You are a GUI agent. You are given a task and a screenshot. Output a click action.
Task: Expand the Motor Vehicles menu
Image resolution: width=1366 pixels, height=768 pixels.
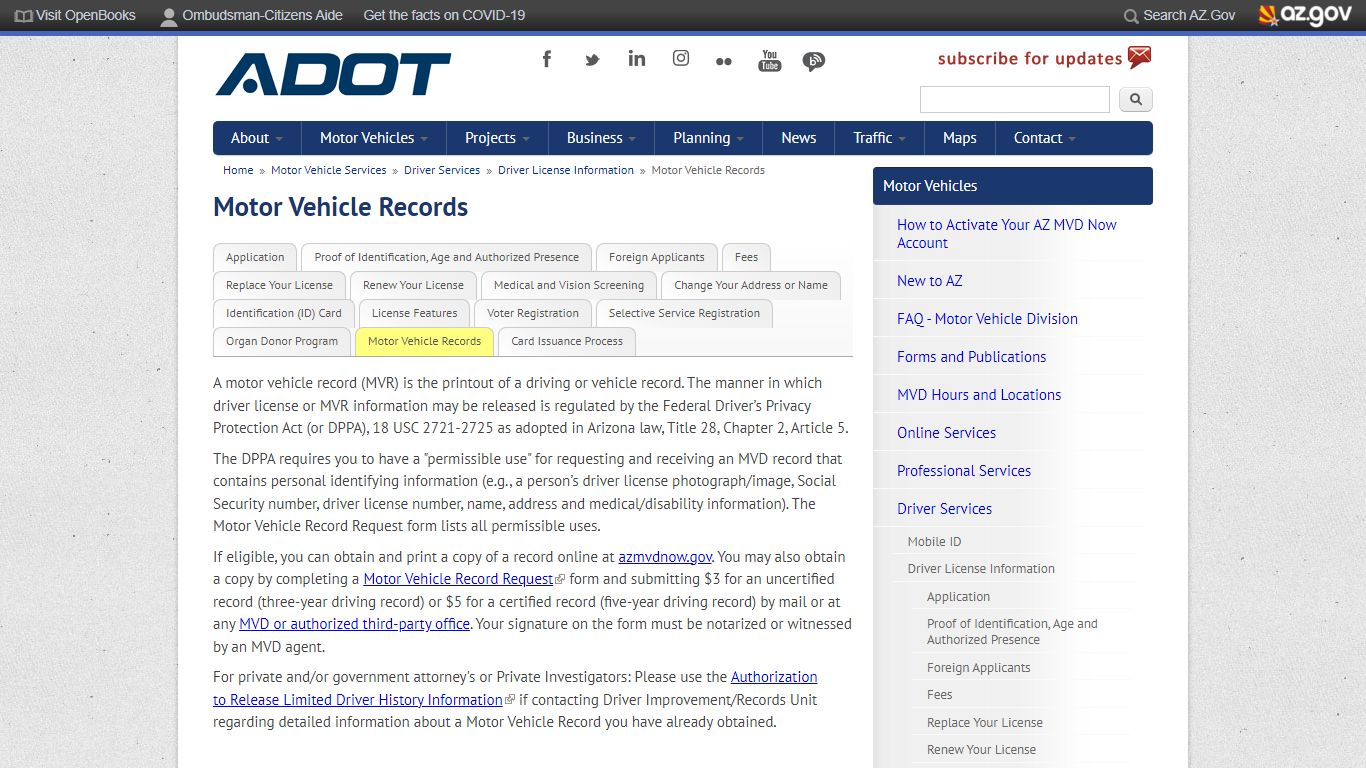coord(374,138)
